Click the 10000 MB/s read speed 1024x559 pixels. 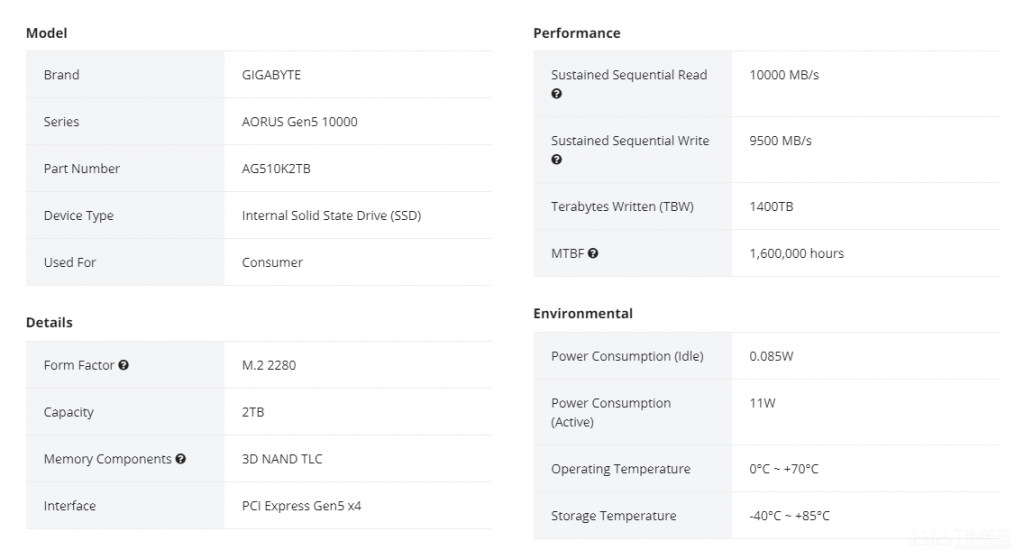pos(784,75)
